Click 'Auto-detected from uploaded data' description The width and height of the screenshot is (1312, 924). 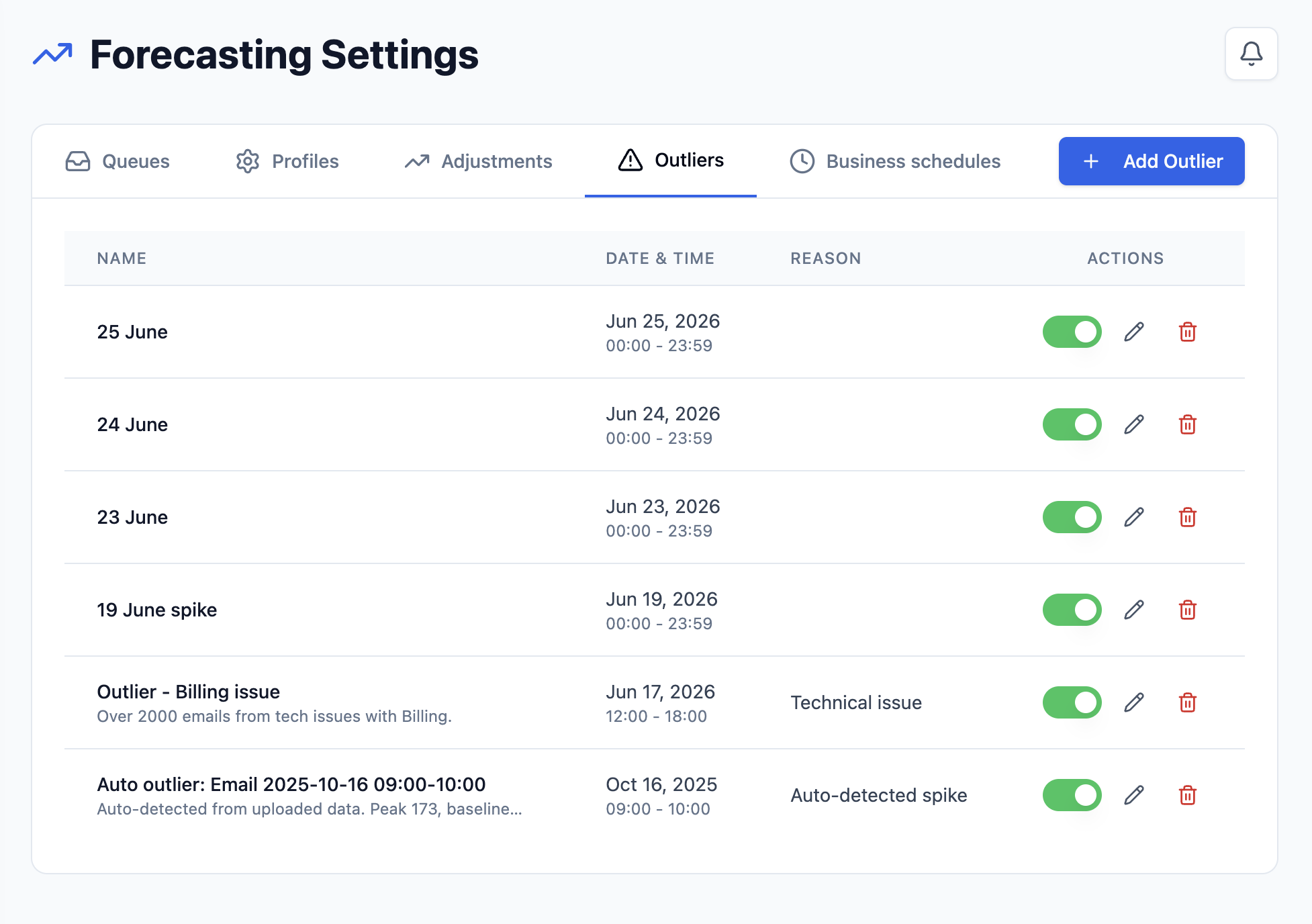(x=310, y=809)
